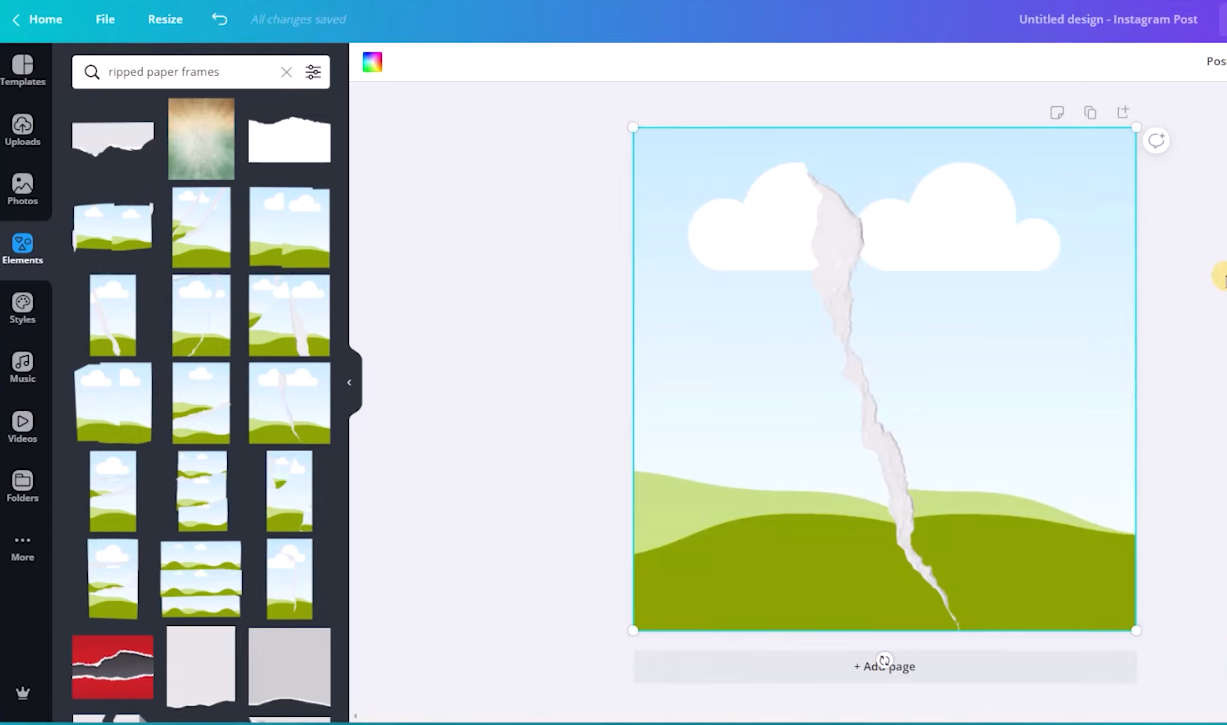Click the comment bubble beside canvas

[1156, 141]
